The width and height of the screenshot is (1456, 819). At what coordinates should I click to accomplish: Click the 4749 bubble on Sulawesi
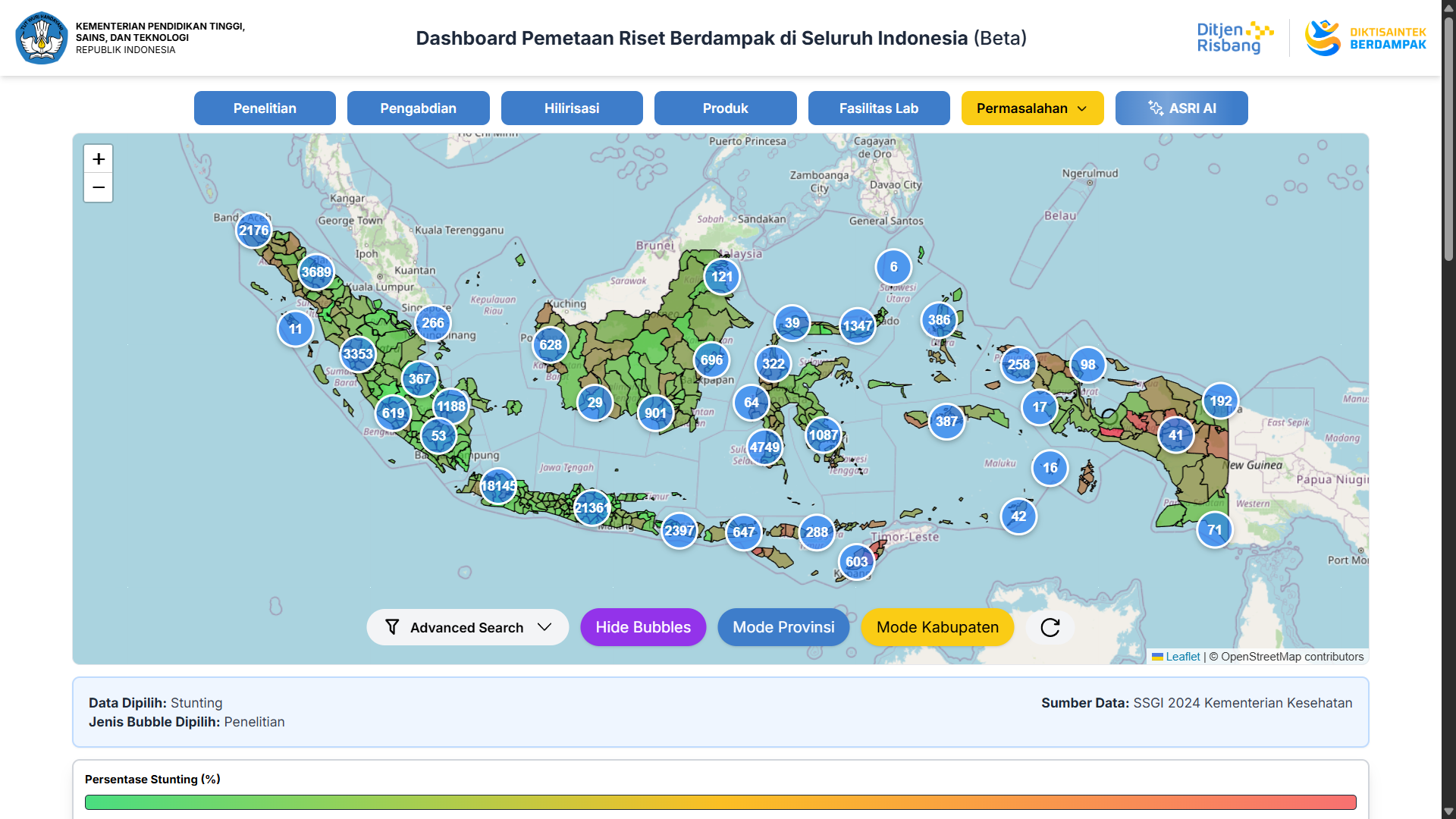[764, 447]
